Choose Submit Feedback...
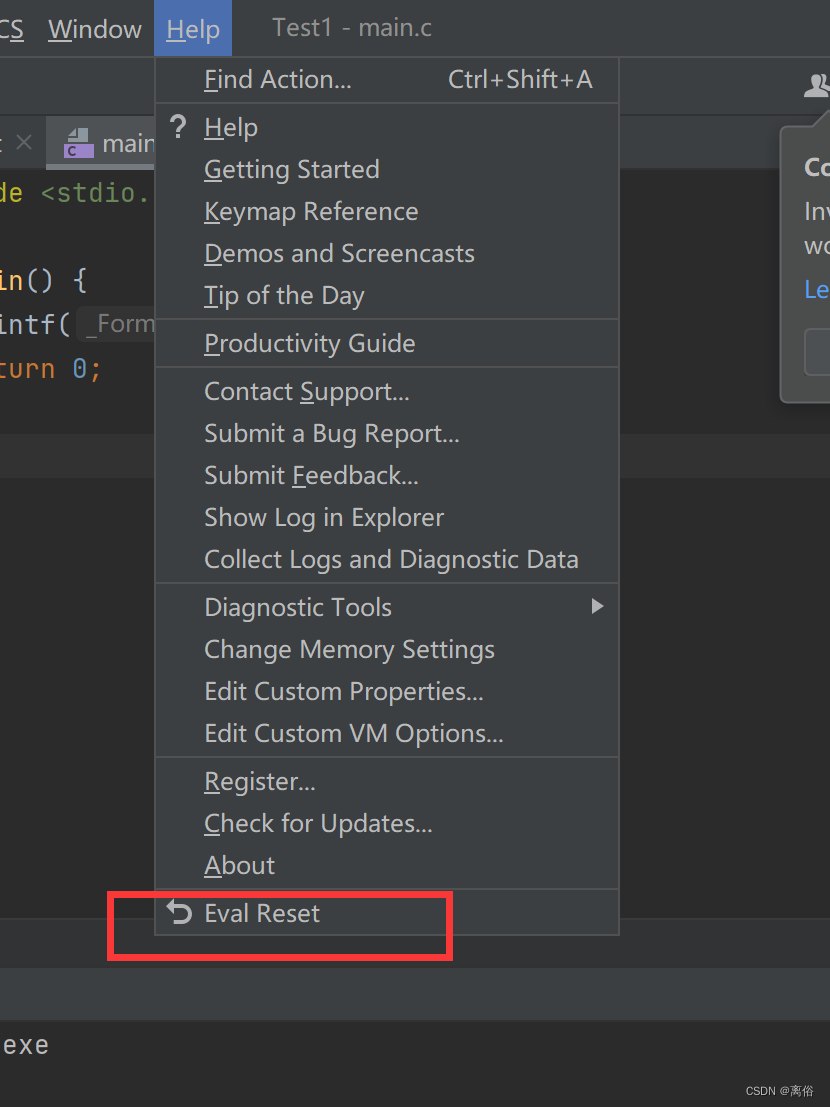This screenshot has width=830, height=1107. pos(387,475)
